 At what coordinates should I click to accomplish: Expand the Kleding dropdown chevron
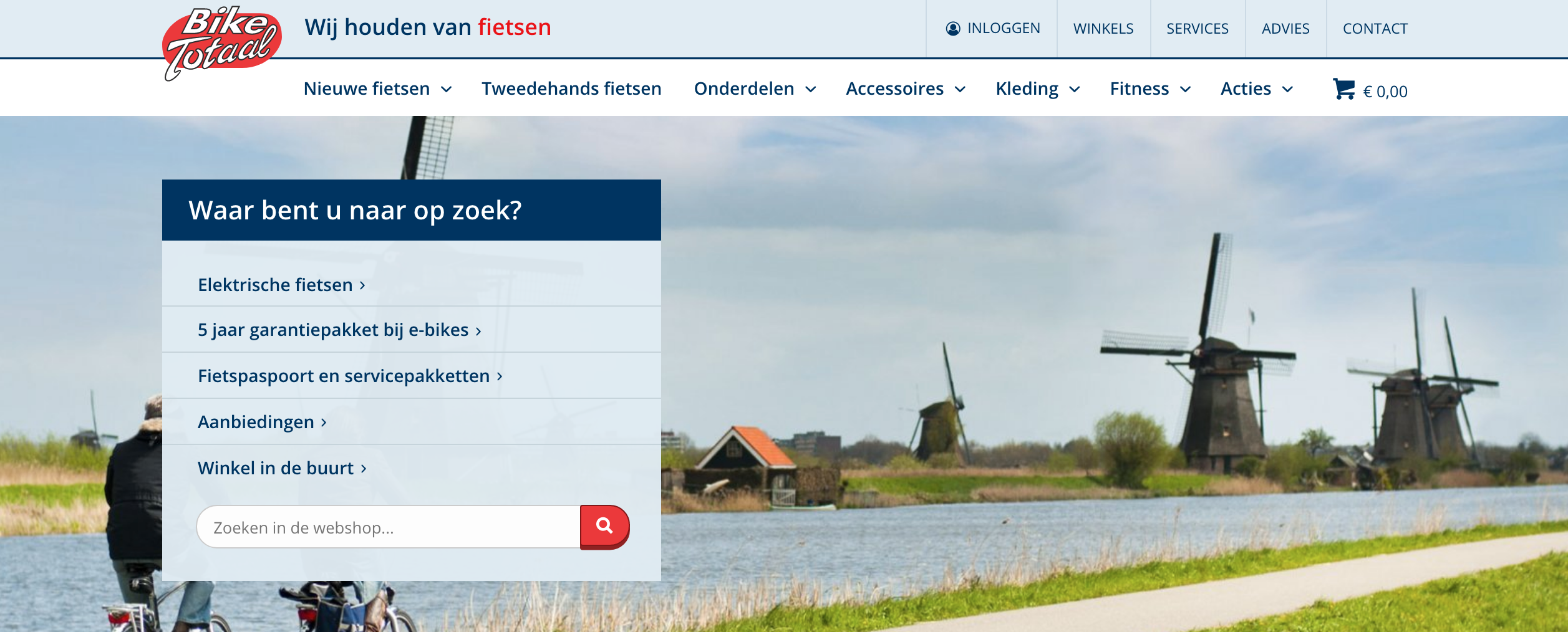click(x=1075, y=90)
